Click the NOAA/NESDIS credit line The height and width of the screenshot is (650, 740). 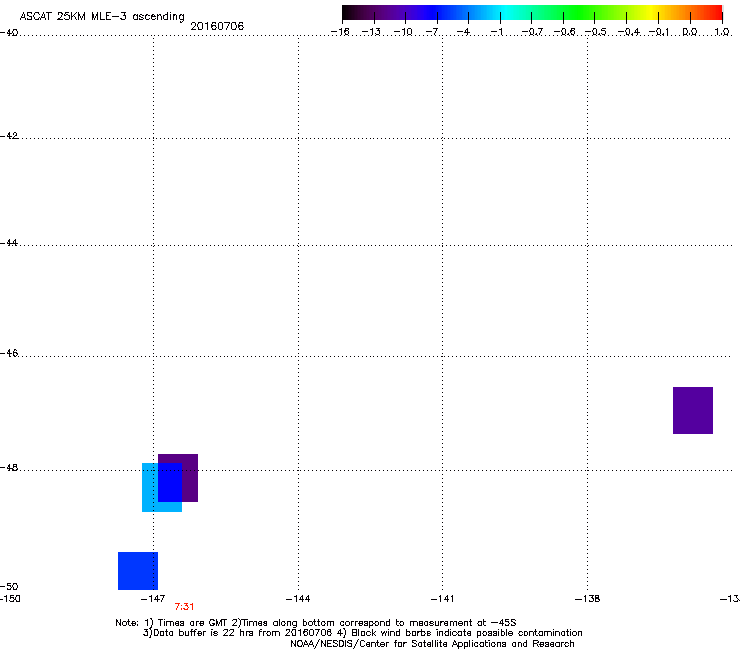click(x=432, y=644)
